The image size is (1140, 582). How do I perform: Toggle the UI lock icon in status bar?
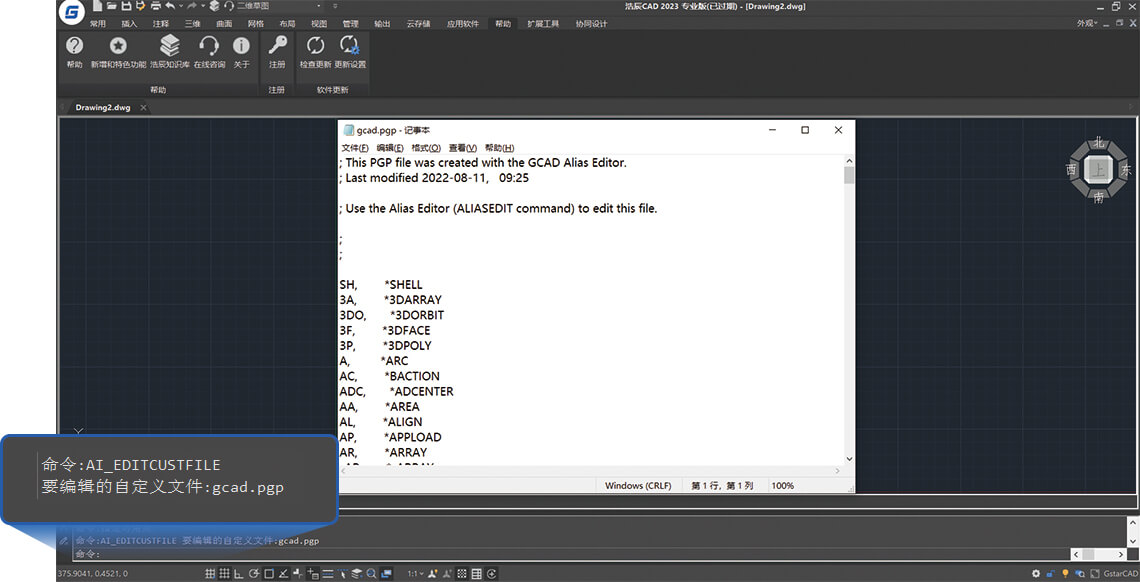click(1051, 573)
